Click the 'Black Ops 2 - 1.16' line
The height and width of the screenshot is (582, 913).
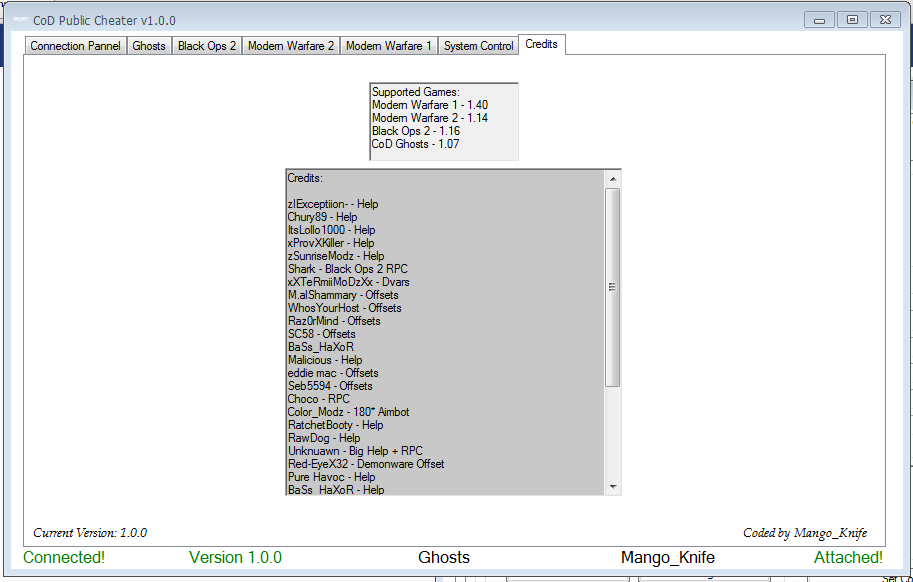pos(416,131)
